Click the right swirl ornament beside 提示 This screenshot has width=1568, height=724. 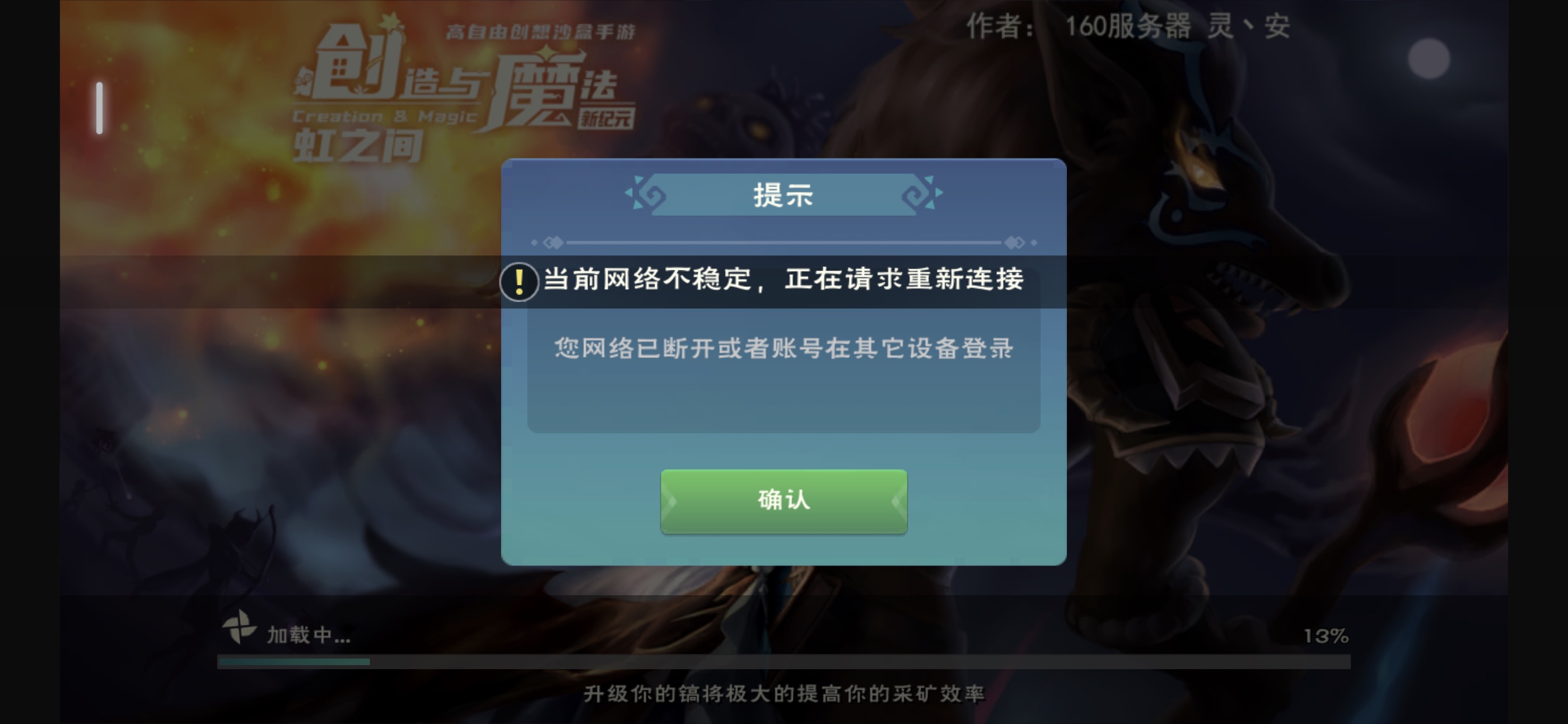click(x=922, y=194)
